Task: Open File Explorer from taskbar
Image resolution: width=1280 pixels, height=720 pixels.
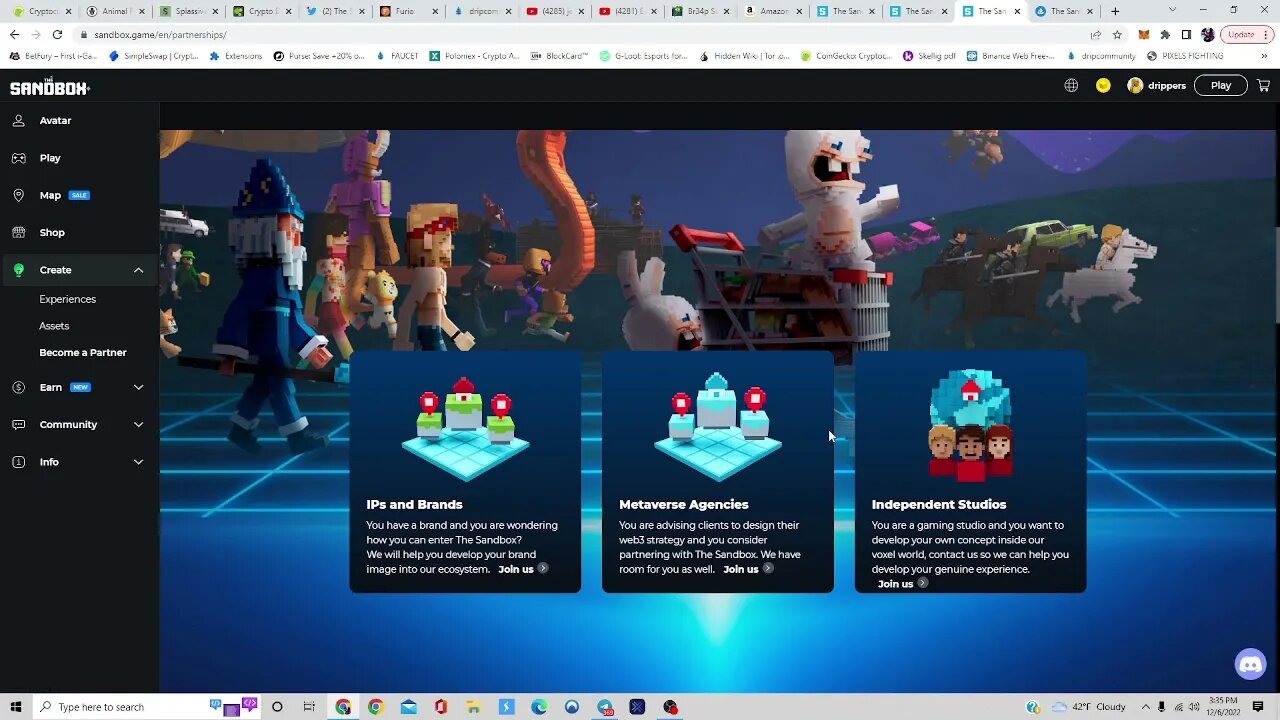Action: 474,707
